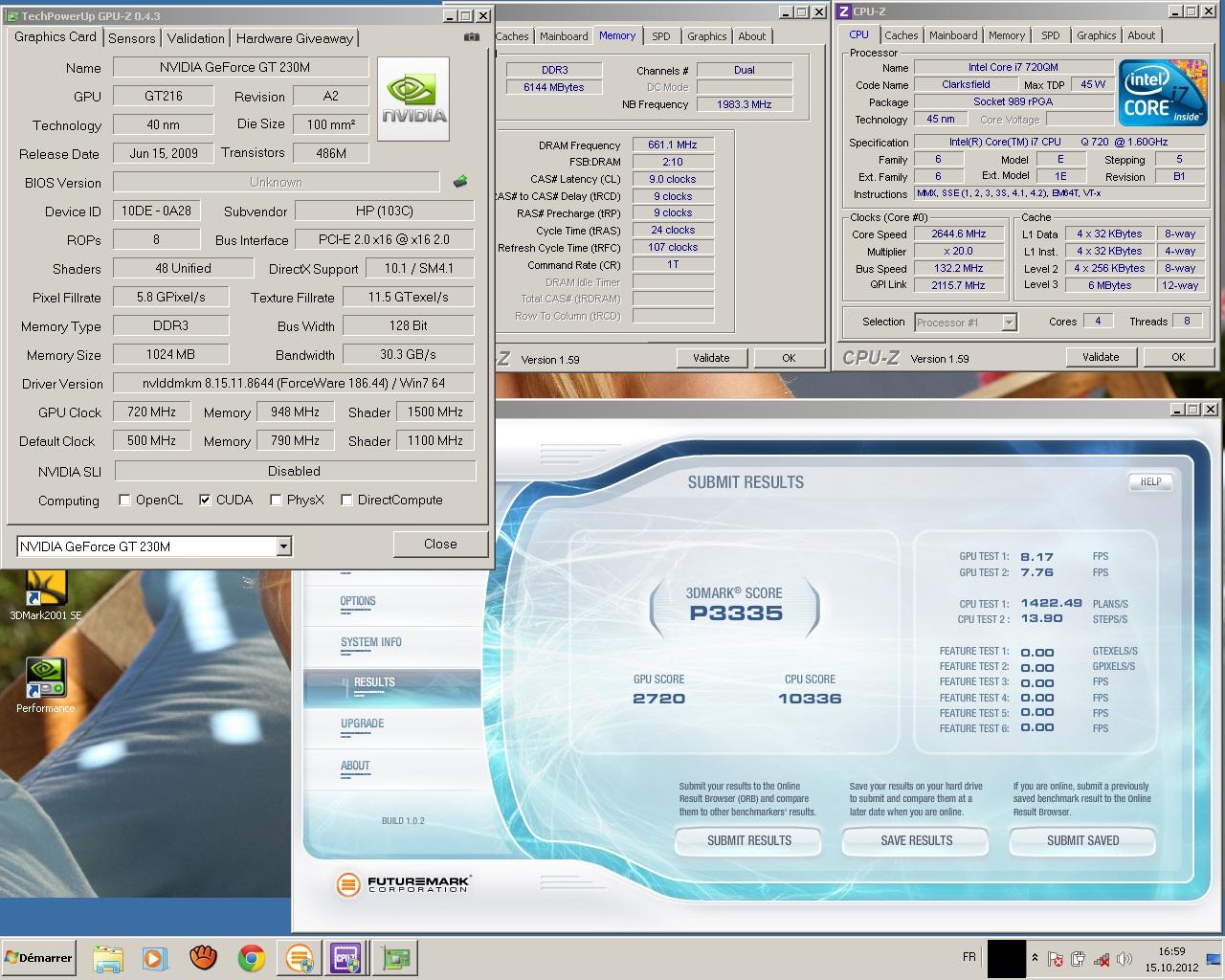The height and width of the screenshot is (980, 1225).
Task: Click Validate in the right CPU-Z window
Action: click(x=1101, y=357)
